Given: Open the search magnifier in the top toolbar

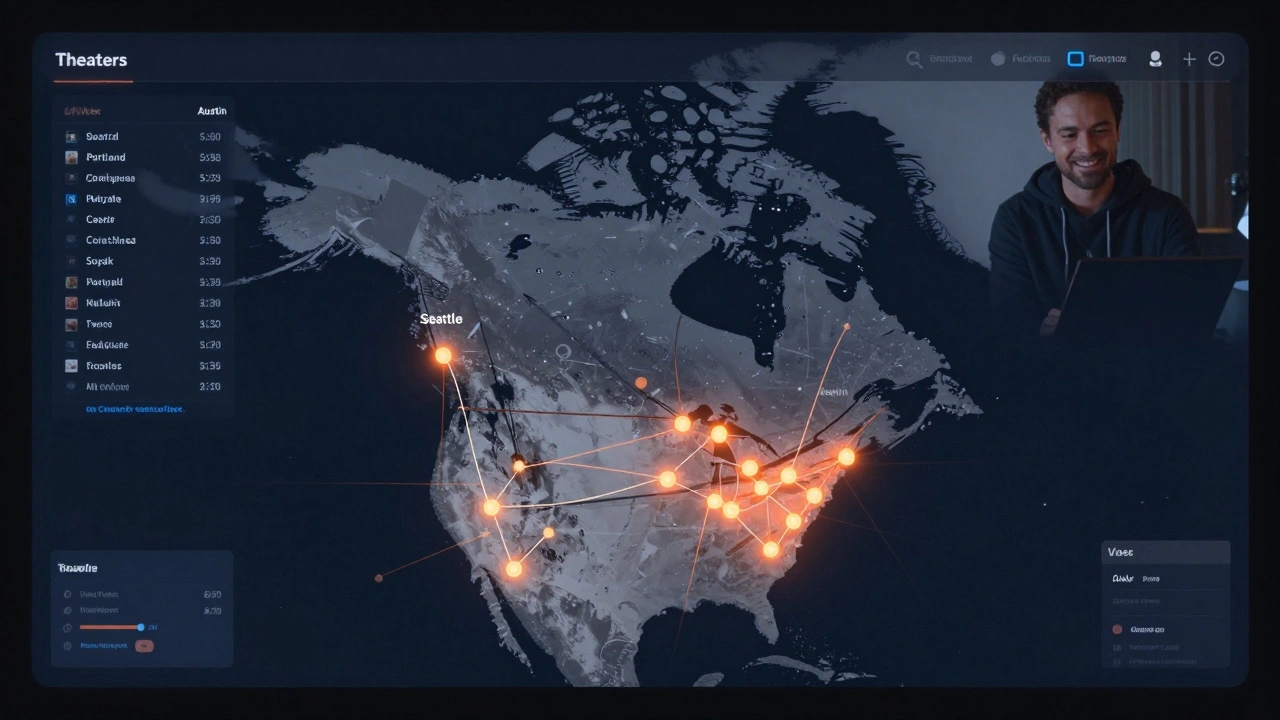Looking at the screenshot, I should pos(914,59).
